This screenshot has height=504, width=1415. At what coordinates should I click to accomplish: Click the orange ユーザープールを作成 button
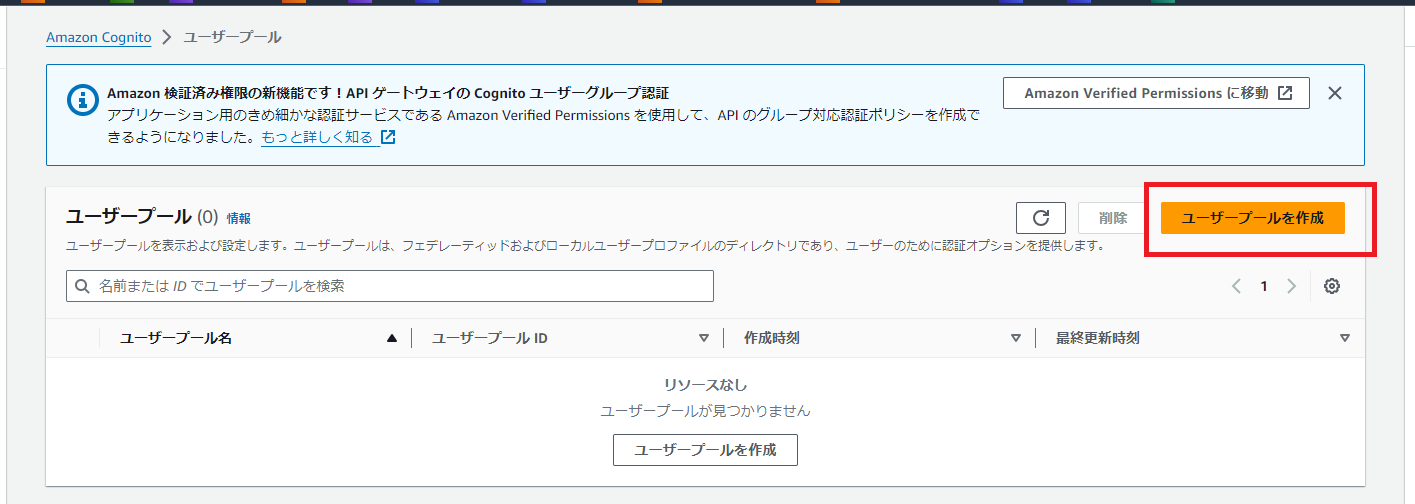pos(1252,218)
